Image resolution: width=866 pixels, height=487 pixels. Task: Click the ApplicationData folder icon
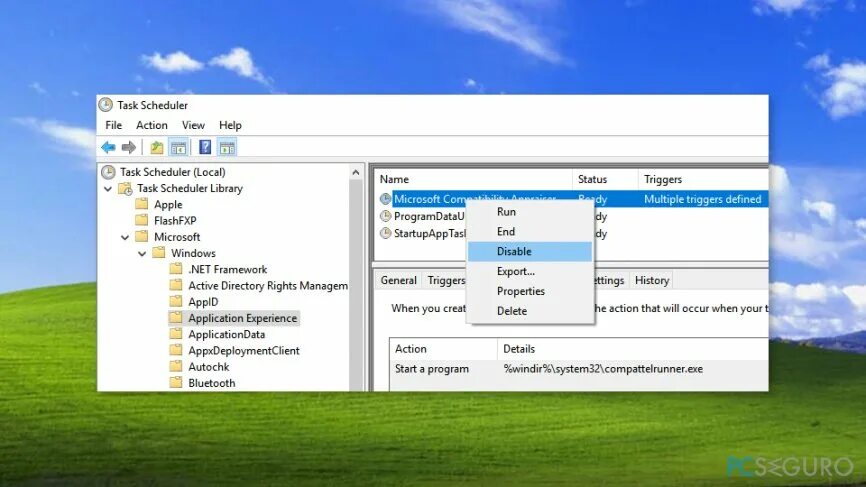coord(176,334)
